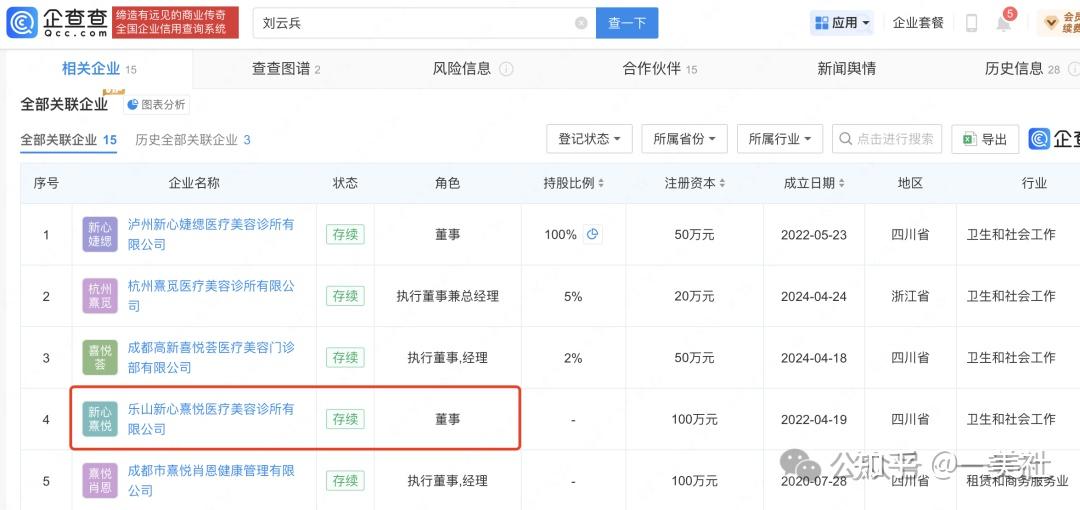Clear the search box with the X icon
The height and width of the screenshot is (510, 1080).
tap(581, 23)
